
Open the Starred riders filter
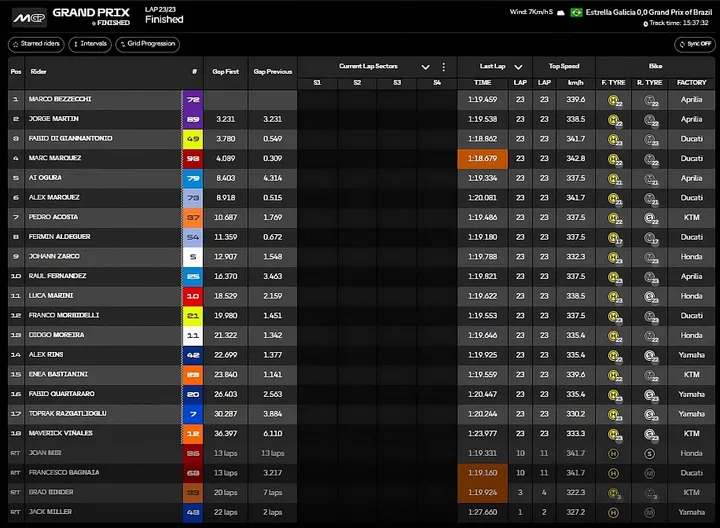pos(36,44)
